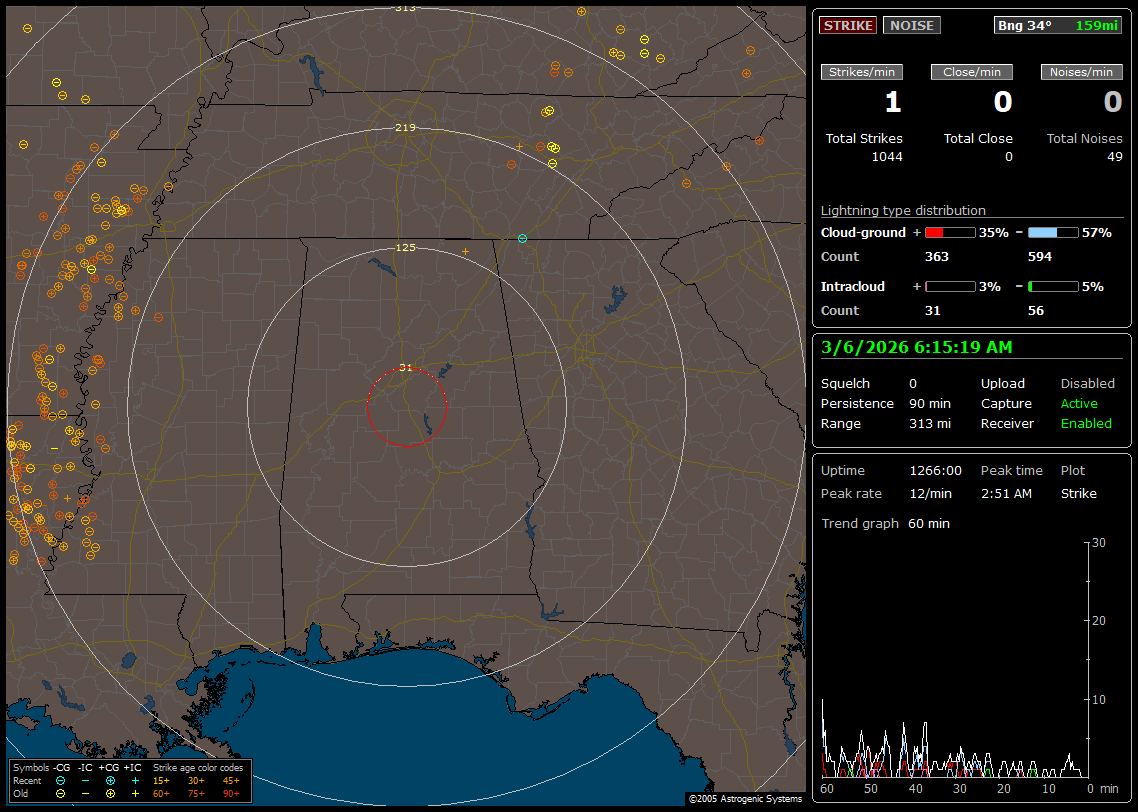This screenshot has height=812, width=1138.
Task: Click the red positive cloud-ground percentage bar
Action: (949, 232)
